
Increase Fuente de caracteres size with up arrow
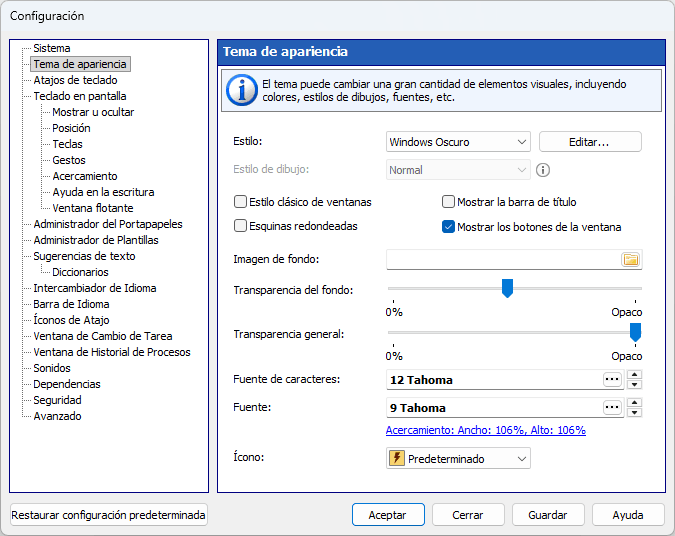pos(635,375)
